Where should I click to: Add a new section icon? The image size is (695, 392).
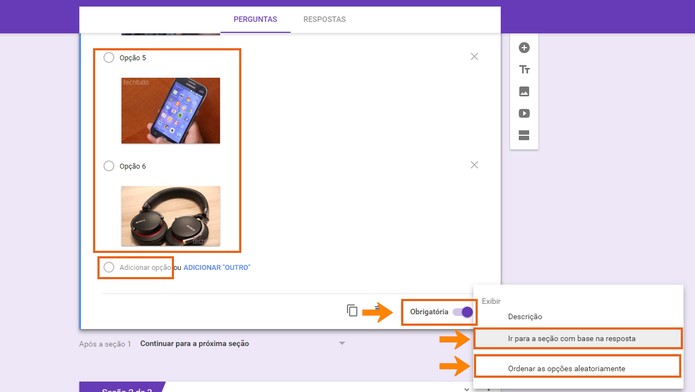coord(524,135)
